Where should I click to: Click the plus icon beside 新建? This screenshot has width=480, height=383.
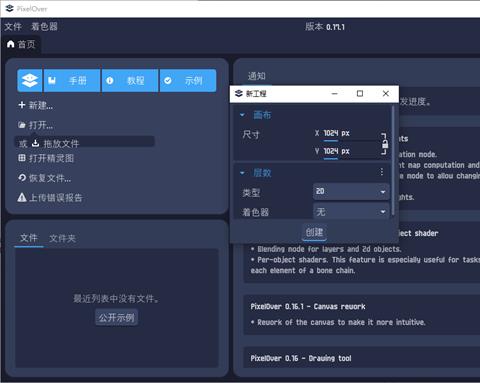(22, 105)
